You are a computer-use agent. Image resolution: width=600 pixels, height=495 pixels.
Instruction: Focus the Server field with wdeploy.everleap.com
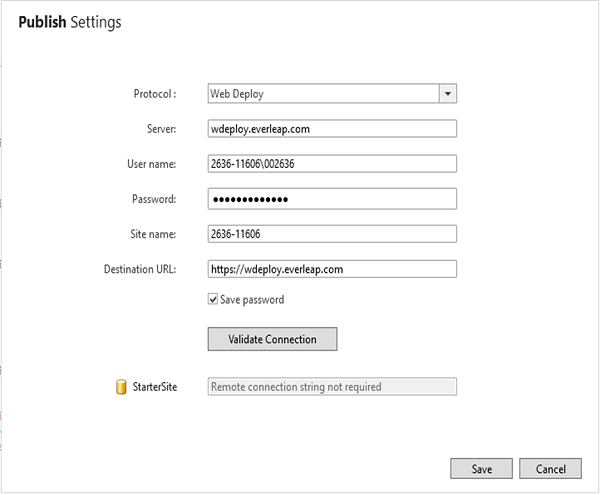tap(331, 128)
